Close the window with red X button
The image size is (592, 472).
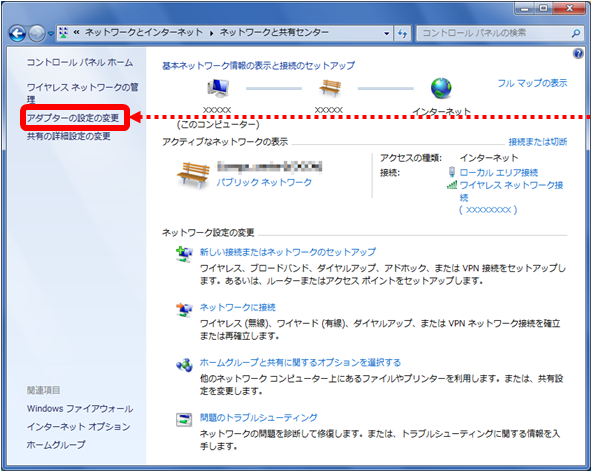pos(570,8)
